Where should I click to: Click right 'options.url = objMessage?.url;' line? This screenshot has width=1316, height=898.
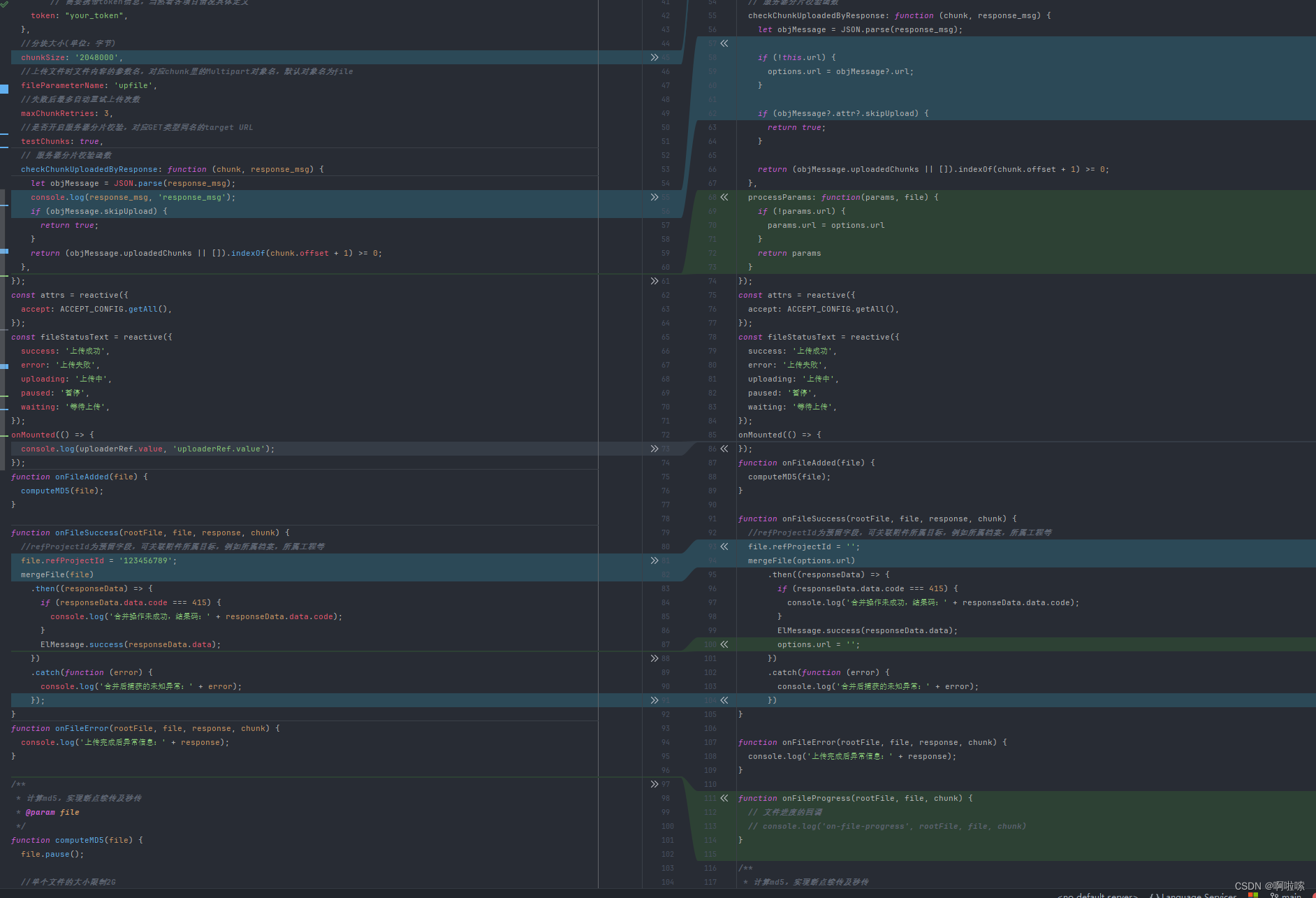pos(840,71)
